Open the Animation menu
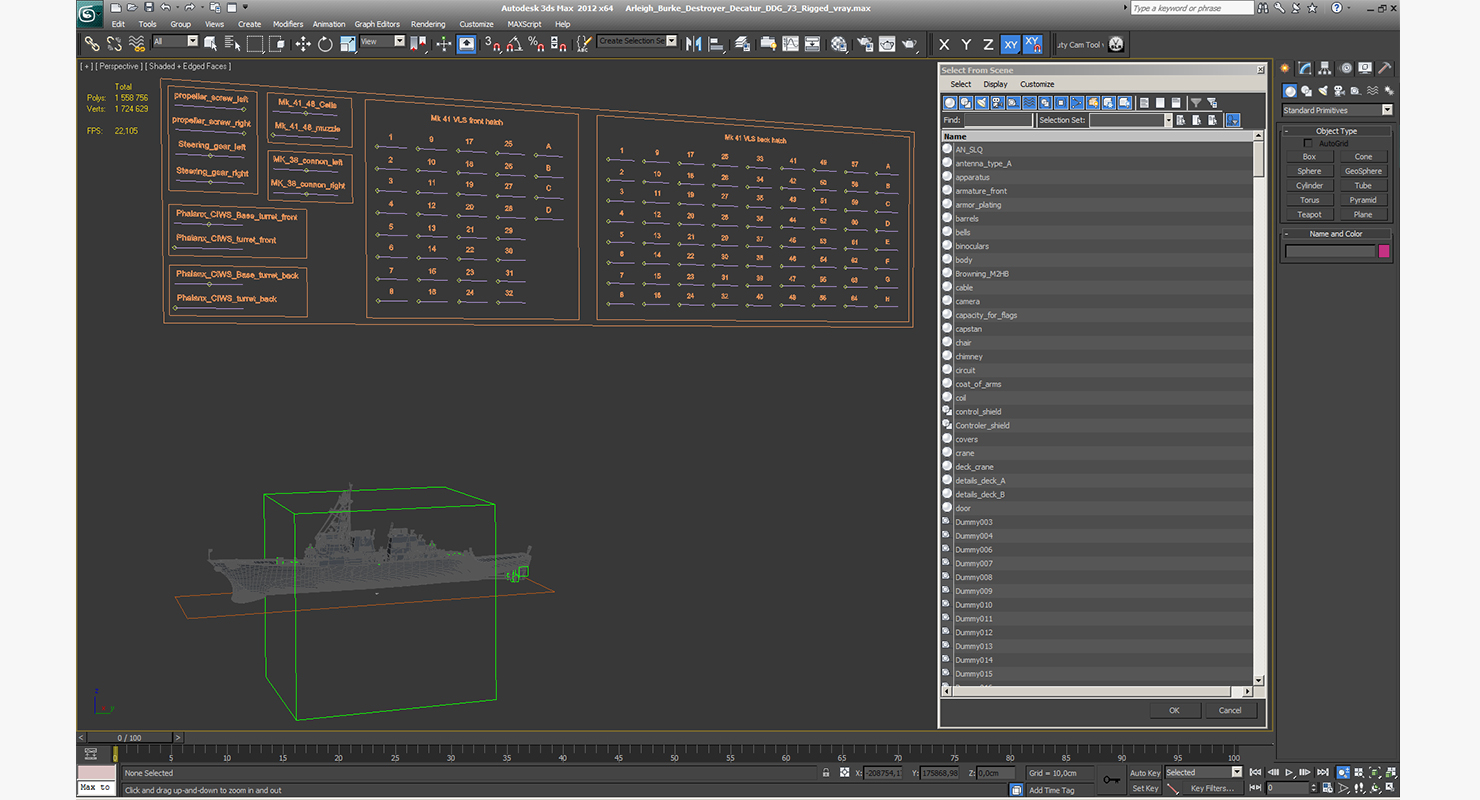 329,24
